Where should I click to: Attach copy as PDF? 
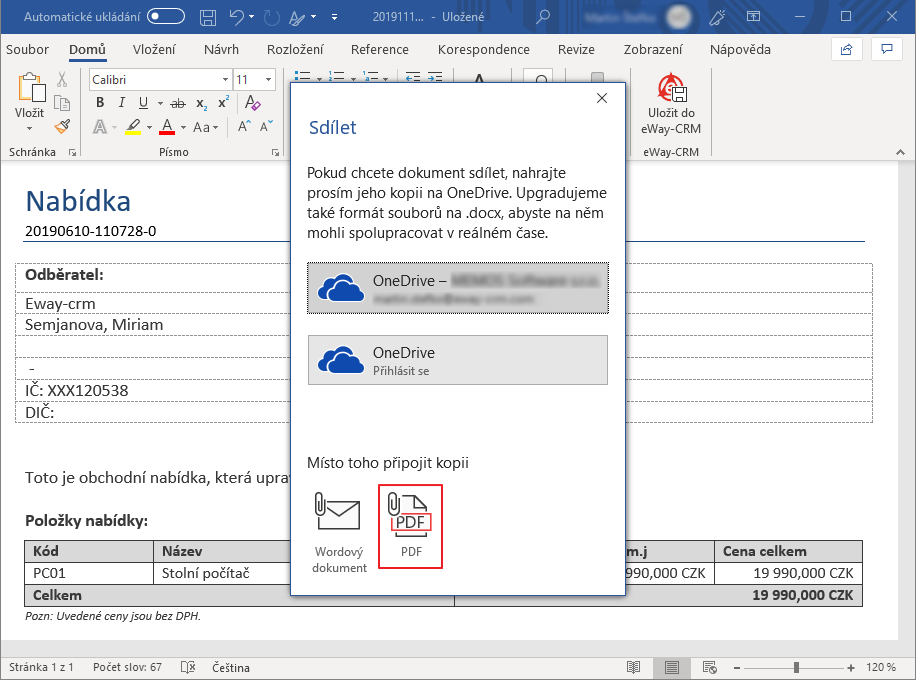point(411,526)
